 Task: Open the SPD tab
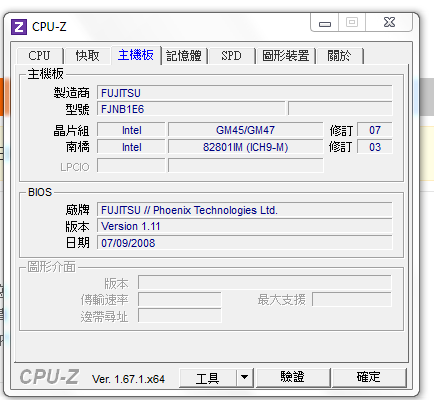coord(231,56)
